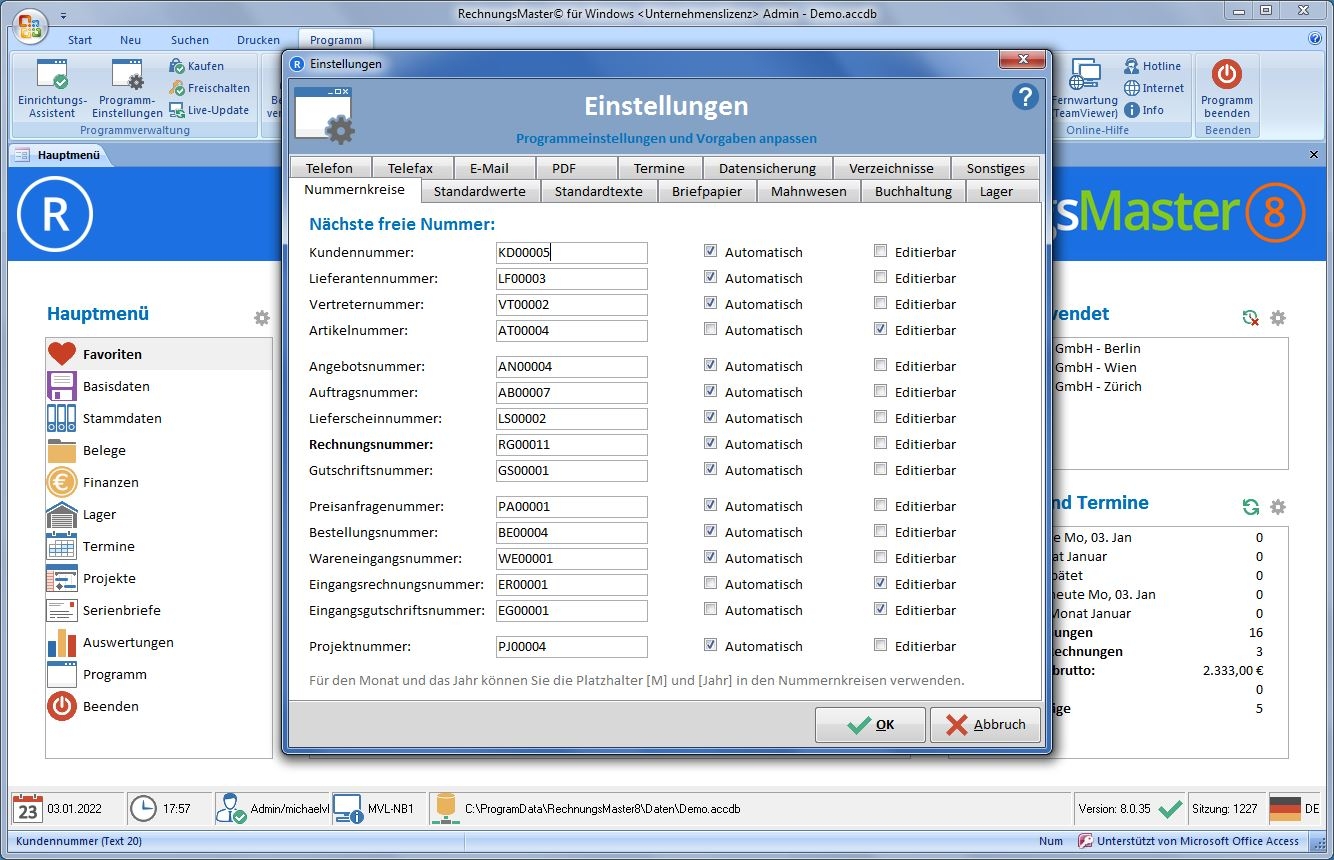Click the MVL-NB1 computer status icon

[348, 808]
